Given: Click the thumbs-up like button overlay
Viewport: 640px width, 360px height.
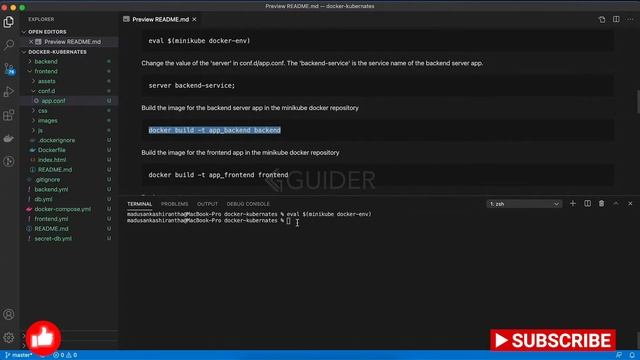Looking at the screenshot, I should pyautogui.click(x=43, y=338).
